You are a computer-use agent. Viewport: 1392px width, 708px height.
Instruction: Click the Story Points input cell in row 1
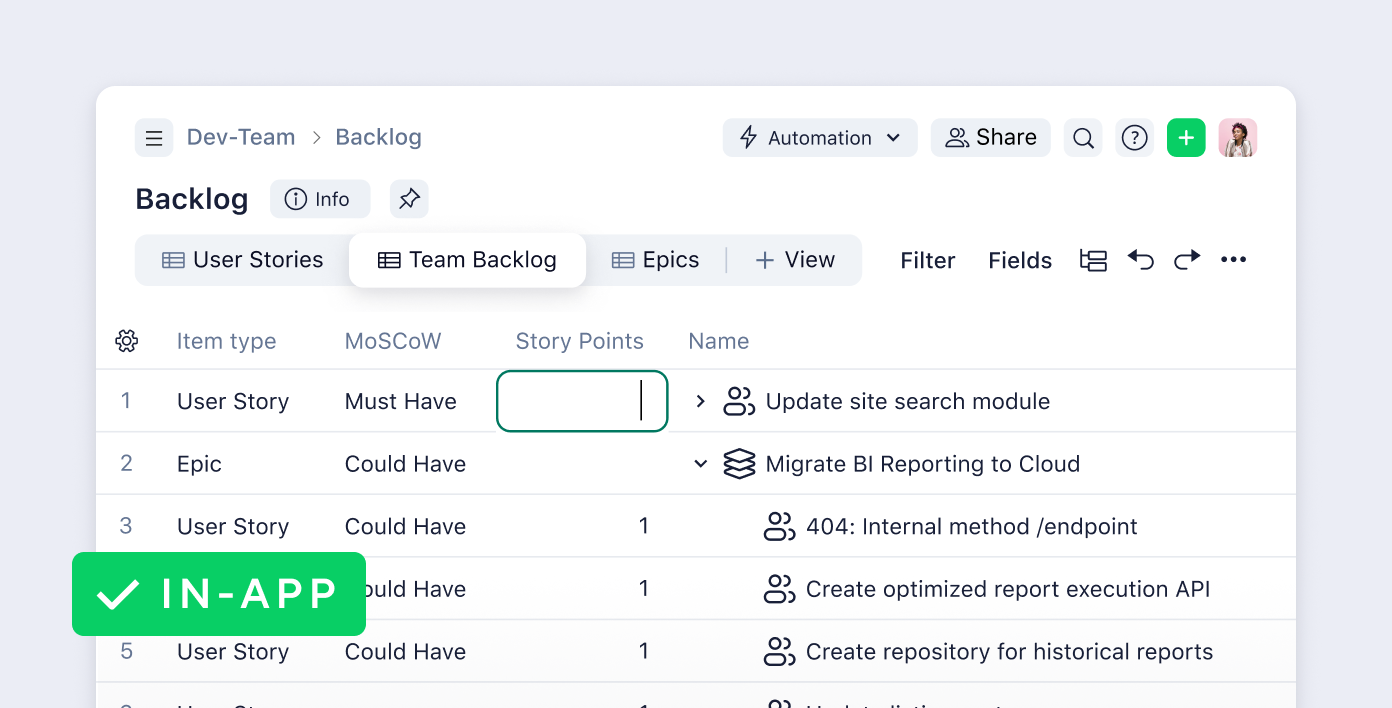pos(581,401)
